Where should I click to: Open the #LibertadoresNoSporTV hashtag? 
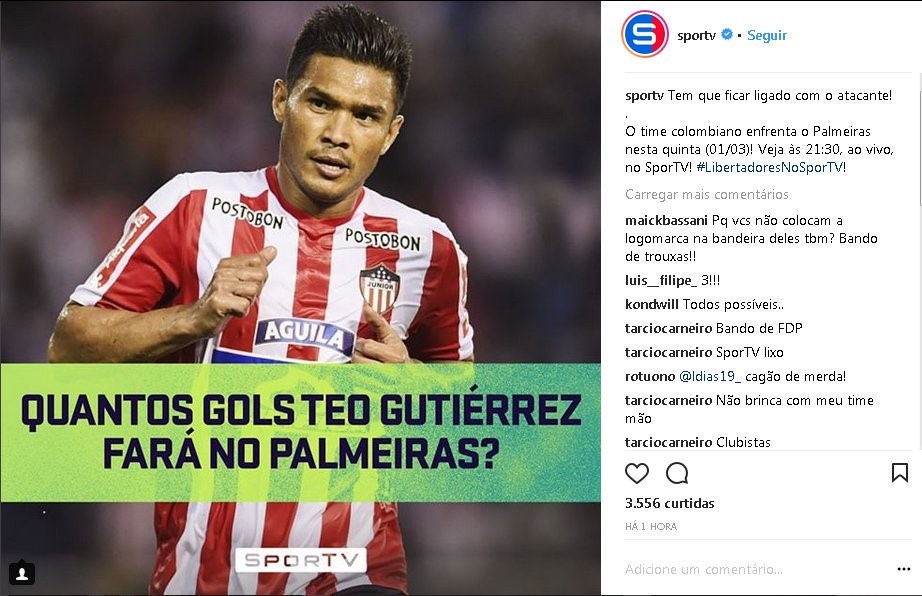[770, 167]
